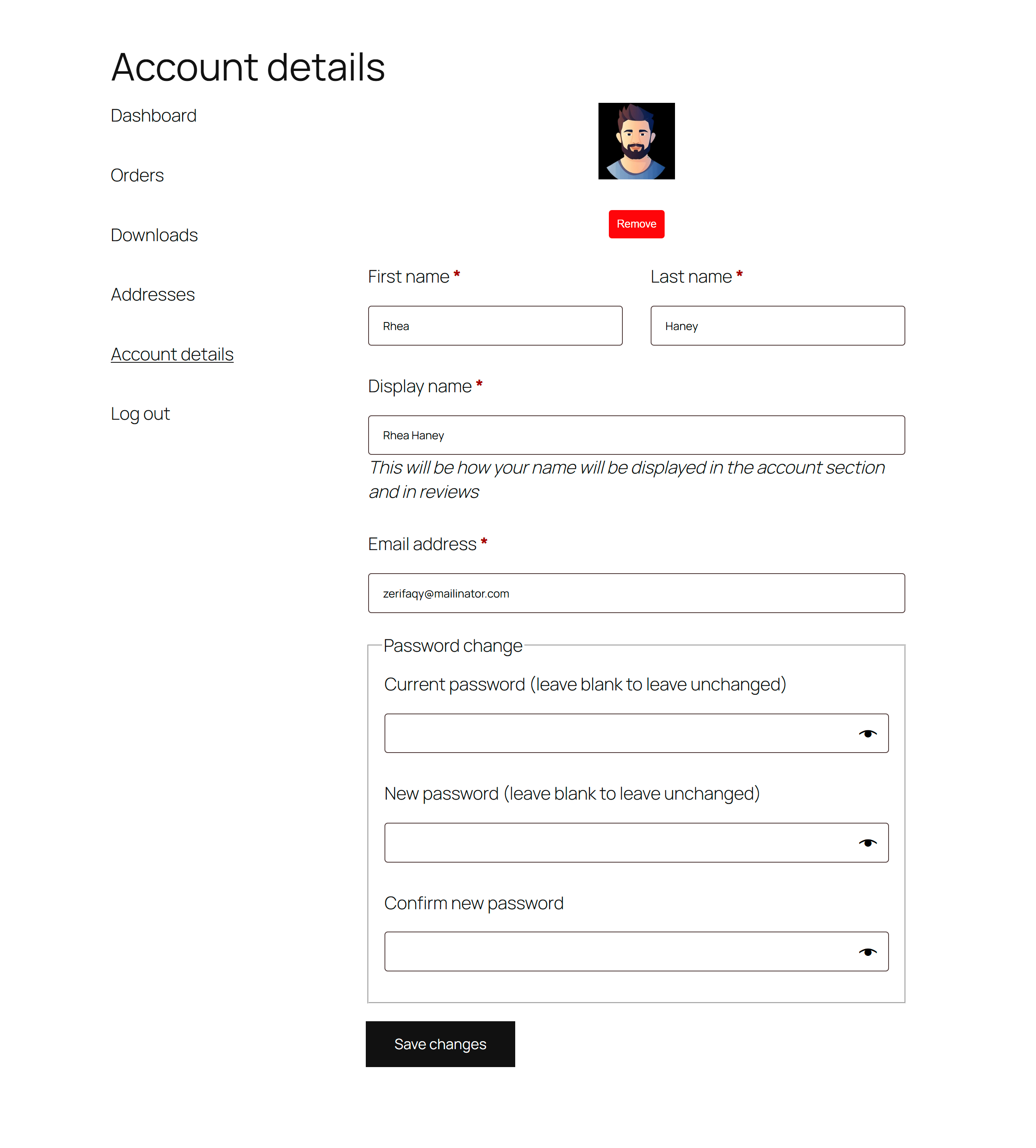Click the Remove avatar button
1036x1148 pixels.
636,224
